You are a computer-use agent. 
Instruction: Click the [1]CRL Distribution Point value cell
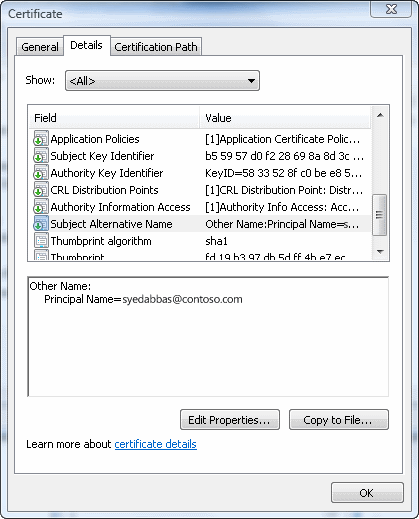pos(284,190)
